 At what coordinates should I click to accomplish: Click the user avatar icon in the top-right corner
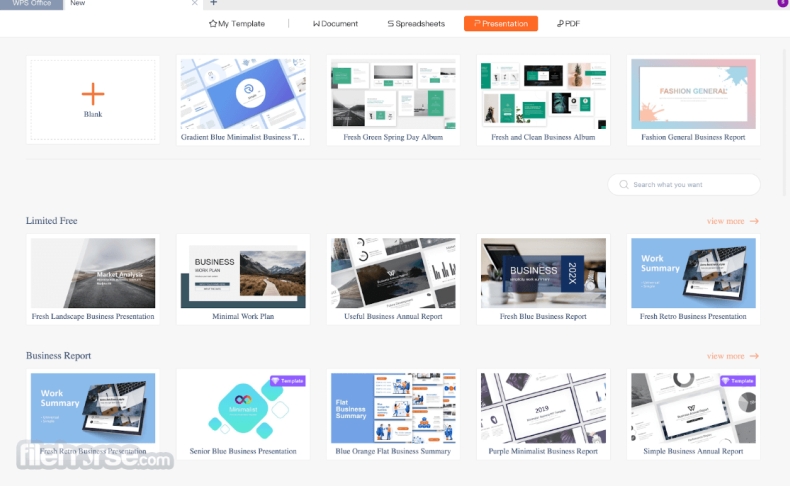coord(782,4)
